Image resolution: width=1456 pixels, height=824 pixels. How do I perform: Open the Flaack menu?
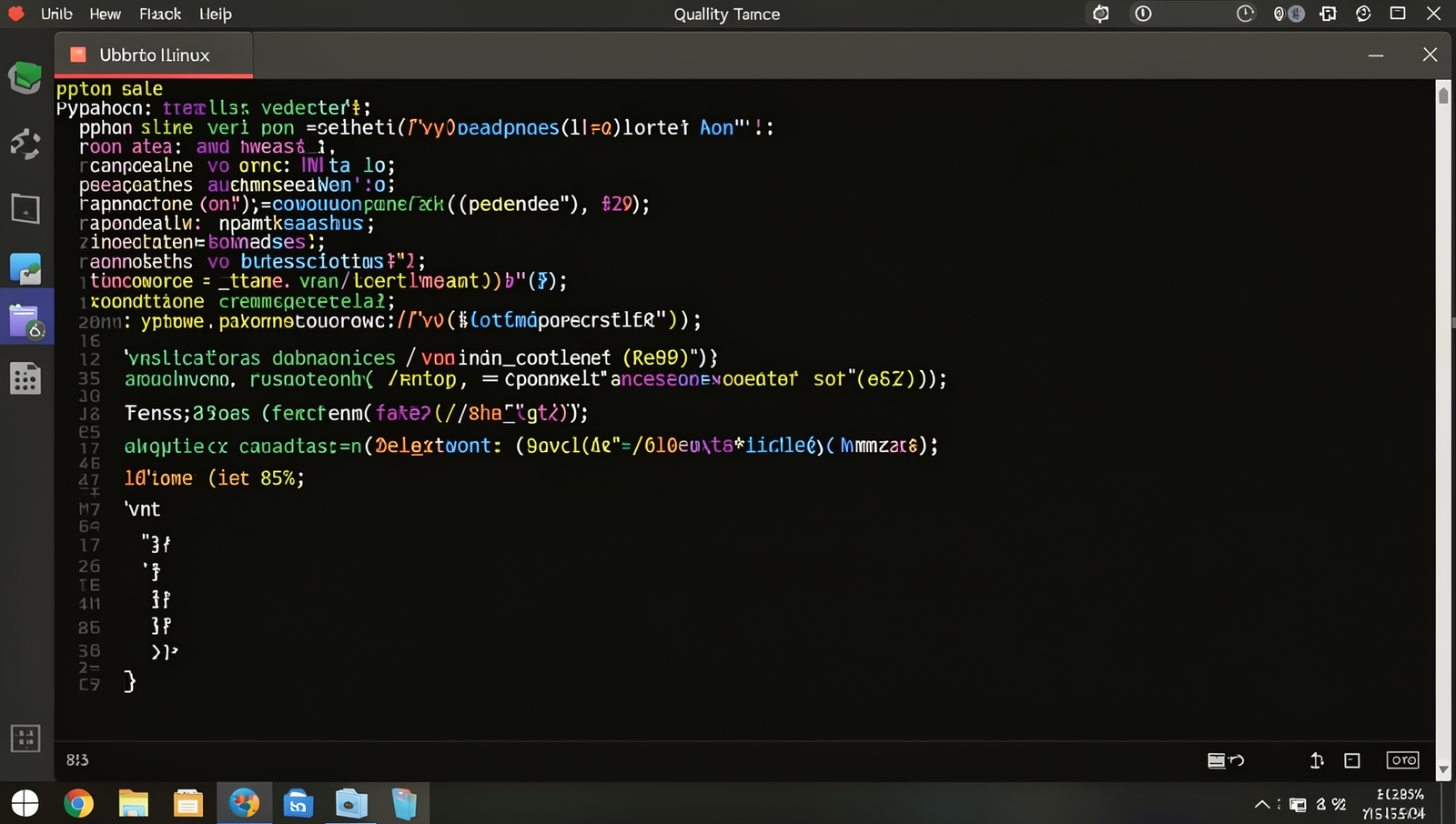coord(160,14)
